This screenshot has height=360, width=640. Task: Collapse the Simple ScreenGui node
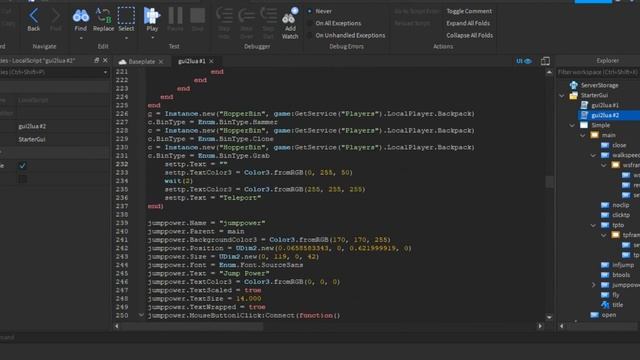[572, 125]
